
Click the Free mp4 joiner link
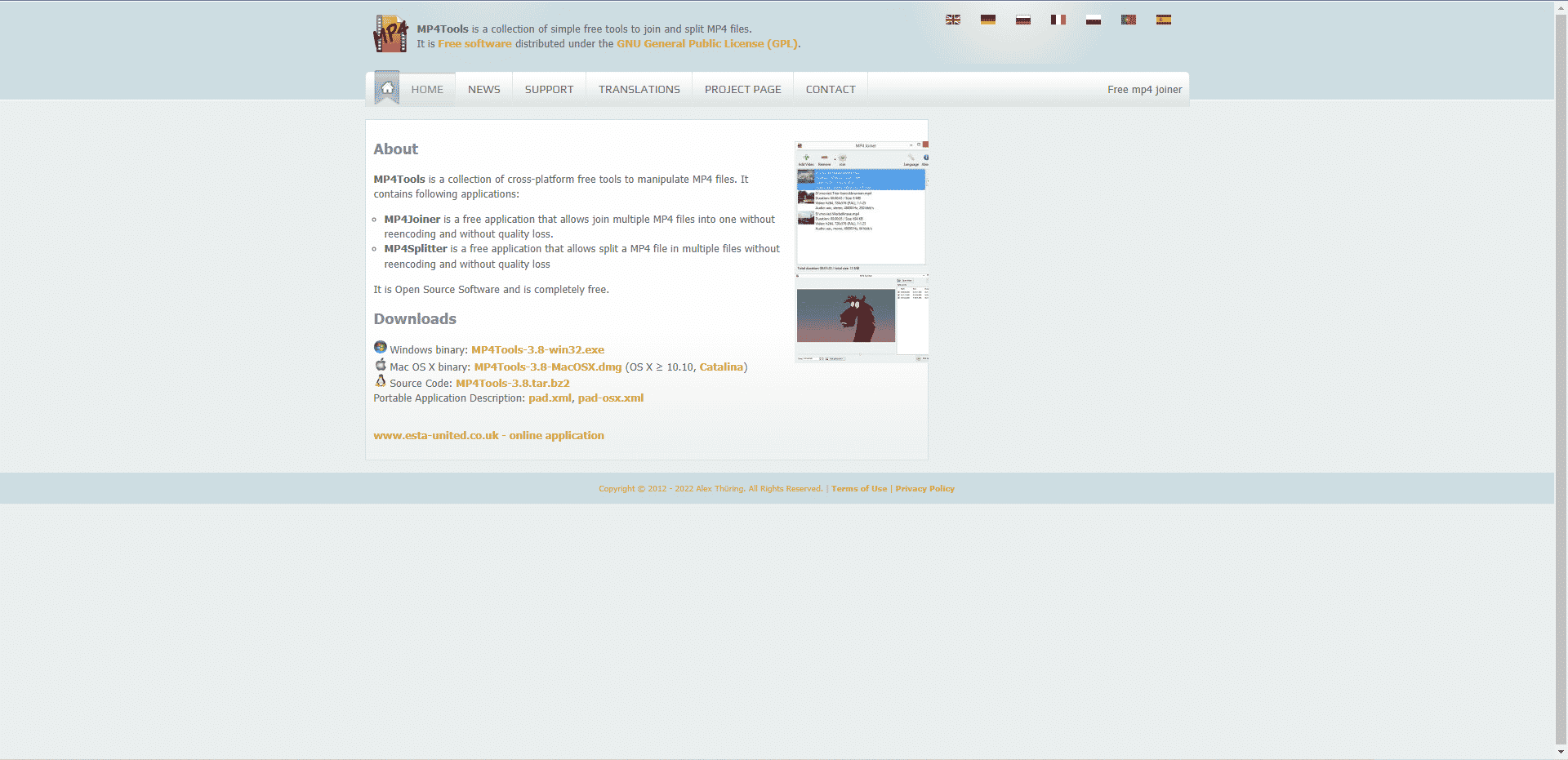click(1145, 90)
